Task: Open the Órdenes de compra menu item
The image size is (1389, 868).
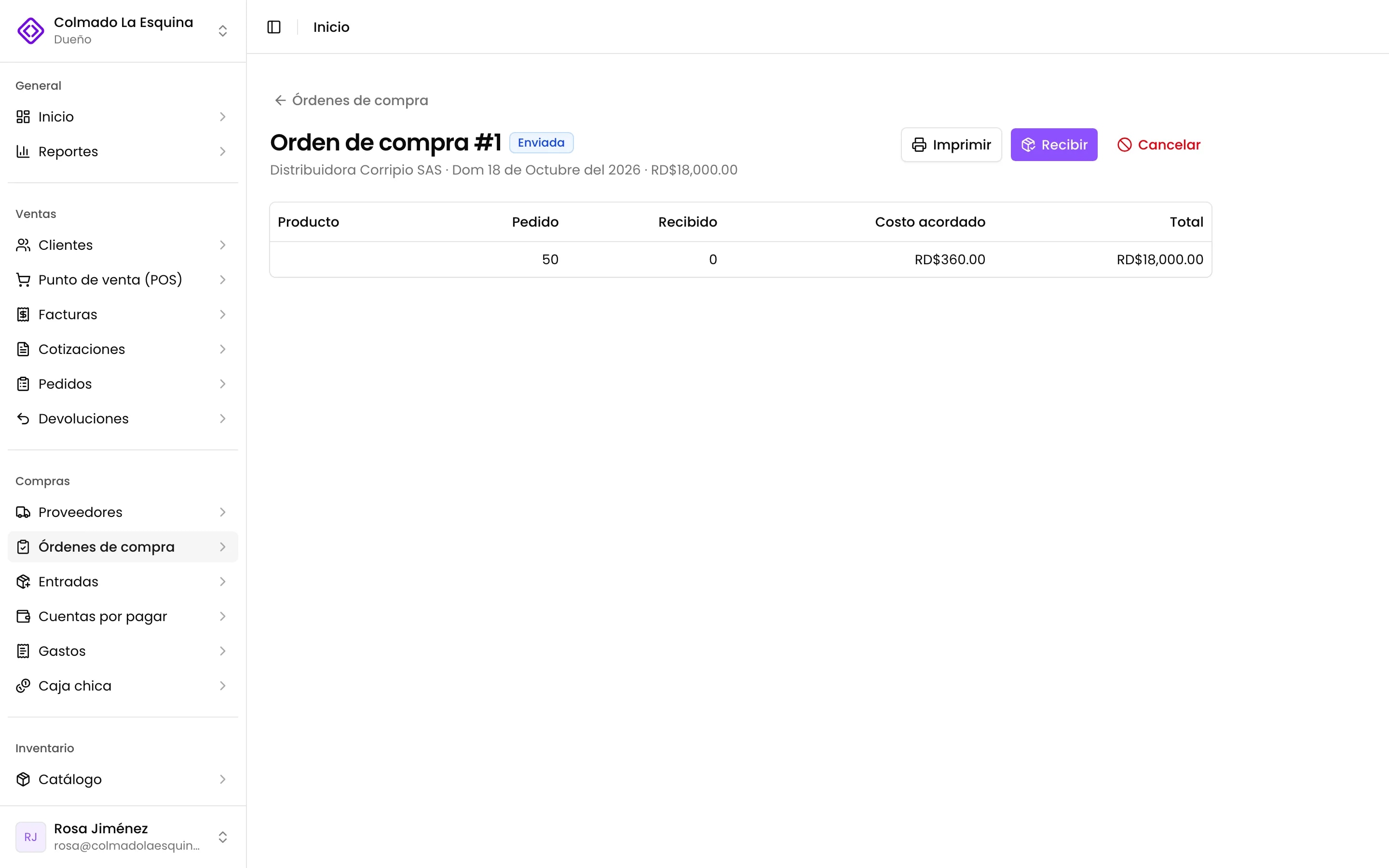Action: pyautogui.click(x=123, y=547)
